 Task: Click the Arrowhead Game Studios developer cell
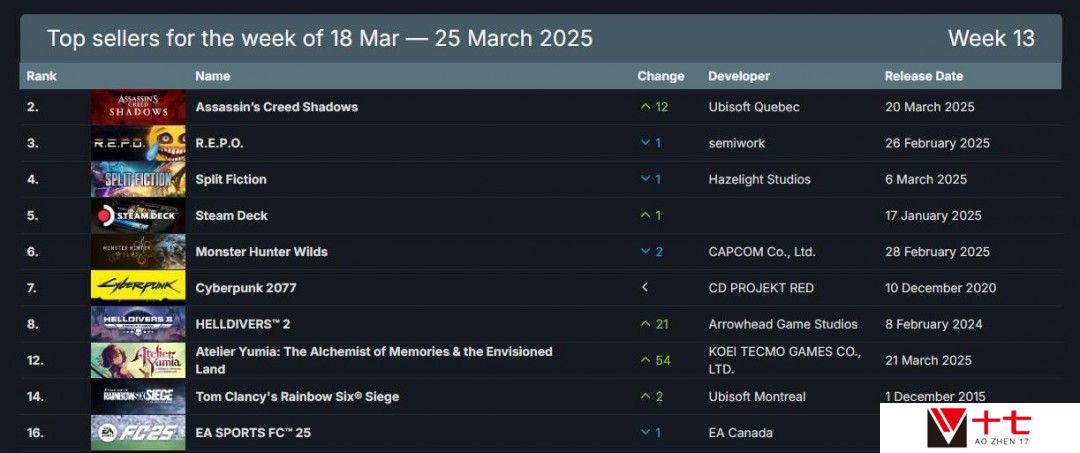(x=783, y=324)
